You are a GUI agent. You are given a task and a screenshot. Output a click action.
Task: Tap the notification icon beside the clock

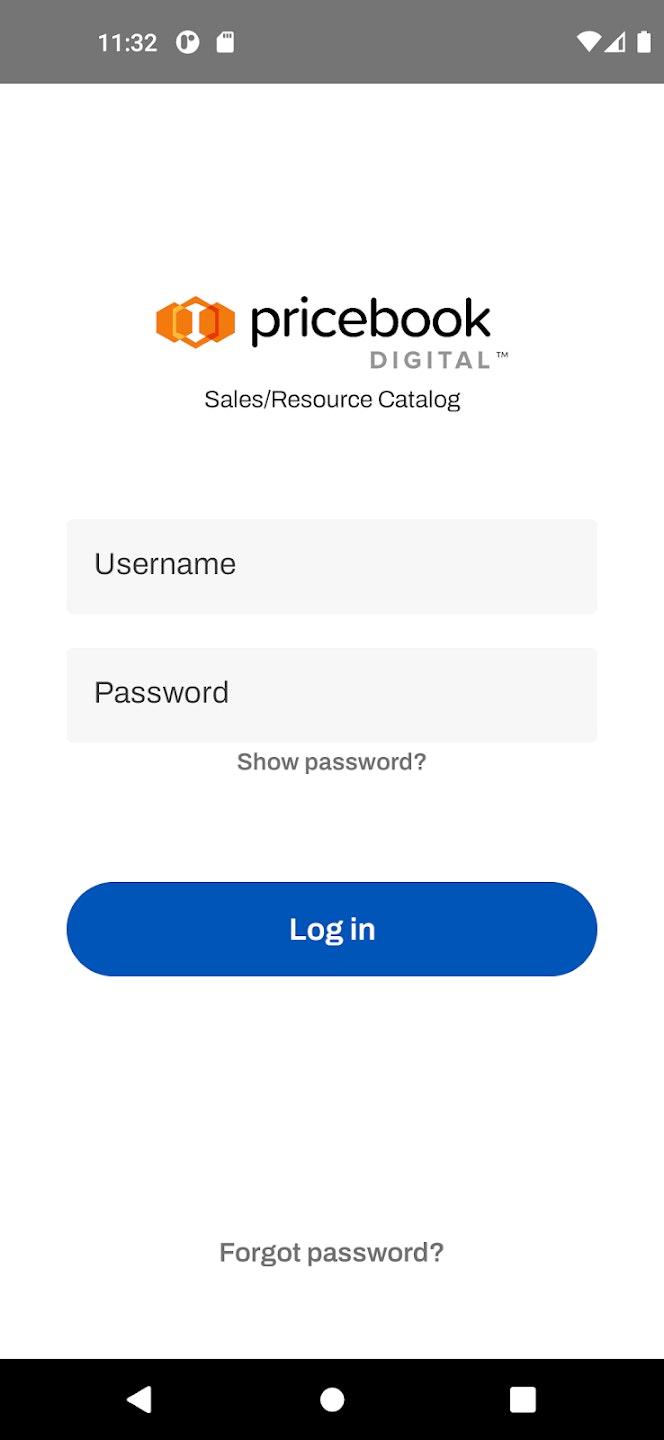coord(189,42)
